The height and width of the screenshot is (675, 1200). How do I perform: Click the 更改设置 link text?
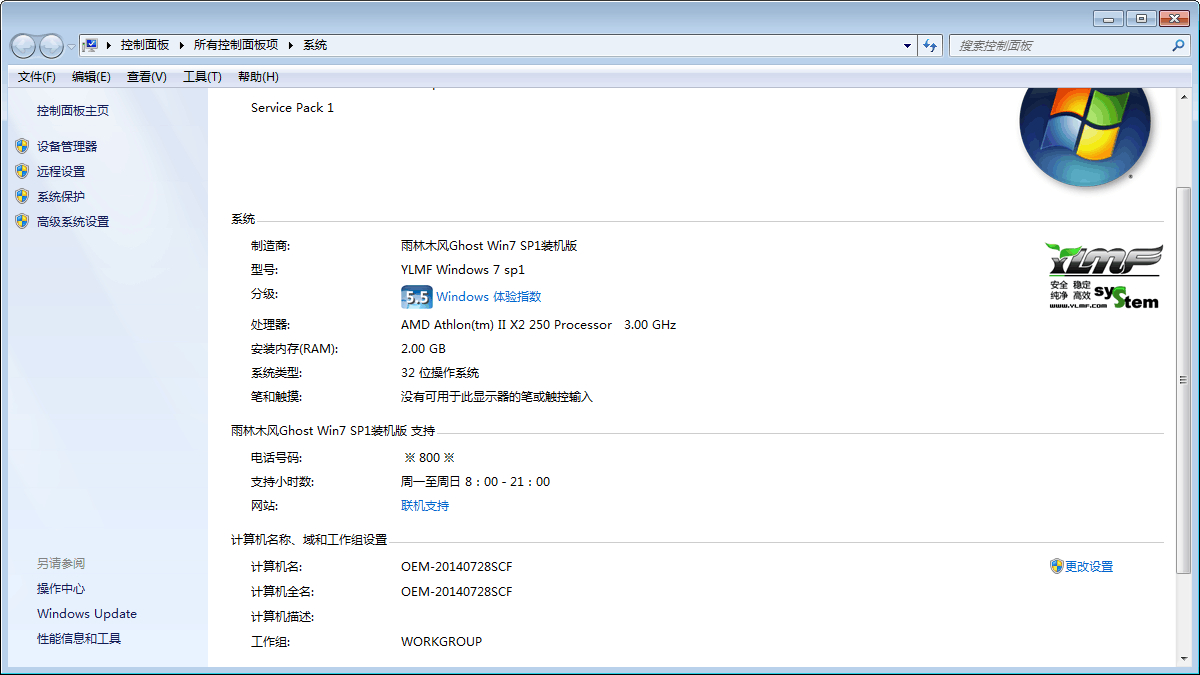click(x=1089, y=566)
